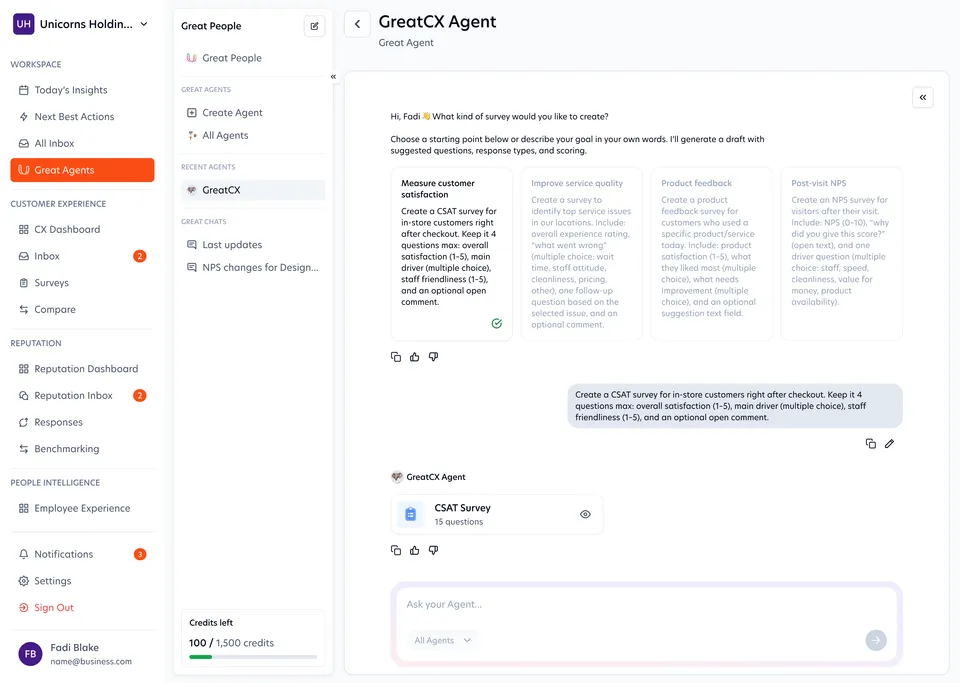Open Settings
This screenshot has width=960, height=683.
pyautogui.click(x=82, y=581)
